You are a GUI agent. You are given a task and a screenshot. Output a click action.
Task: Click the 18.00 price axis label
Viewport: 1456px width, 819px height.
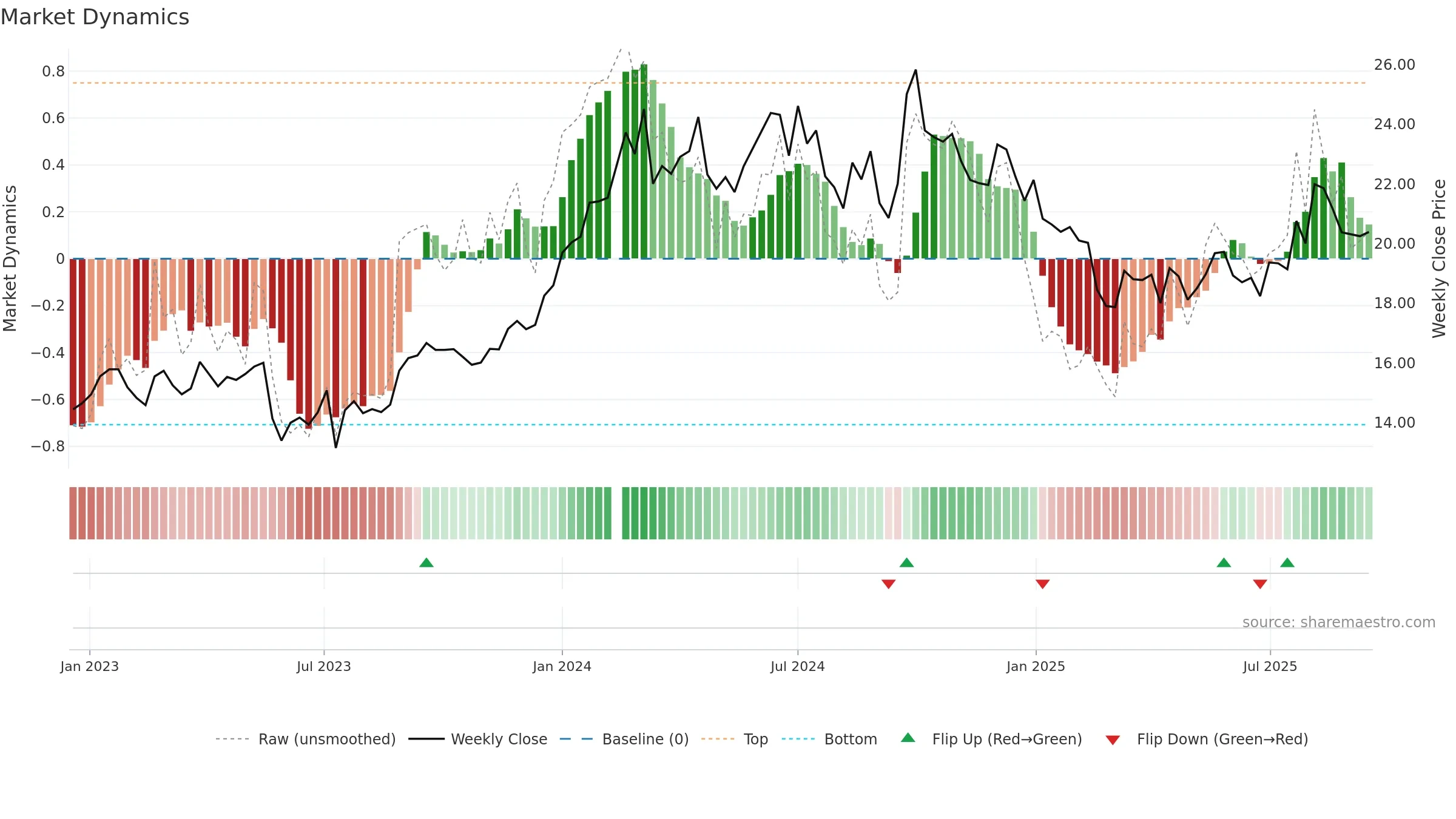tap(1395, 303)
